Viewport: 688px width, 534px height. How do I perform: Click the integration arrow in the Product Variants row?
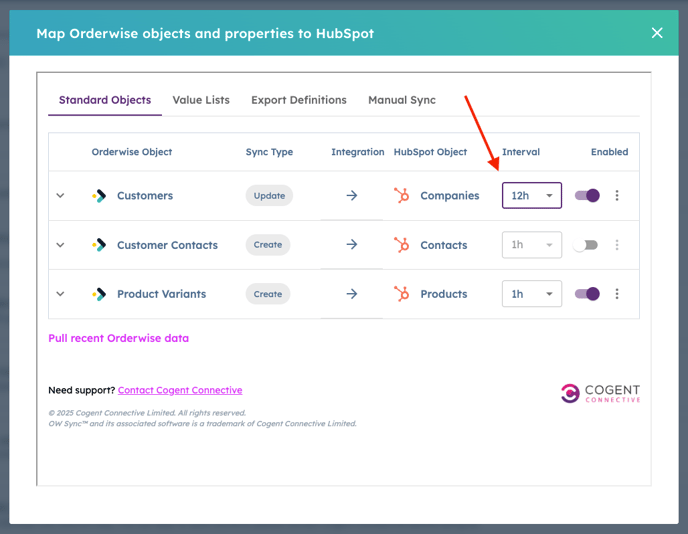(352, 294)
